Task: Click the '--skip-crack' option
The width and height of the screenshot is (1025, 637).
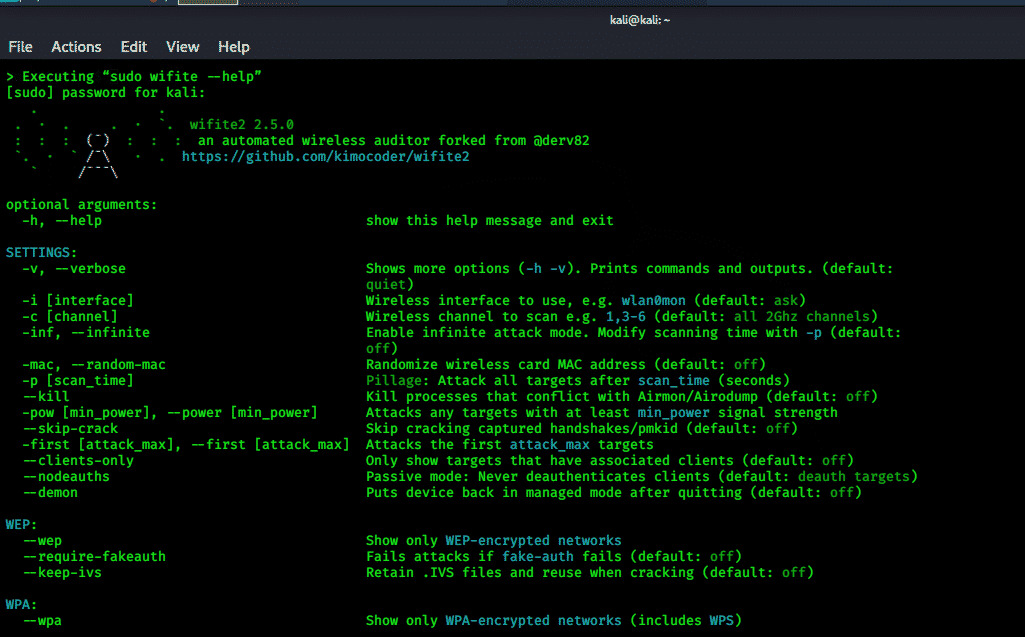Action: [70, 429]
